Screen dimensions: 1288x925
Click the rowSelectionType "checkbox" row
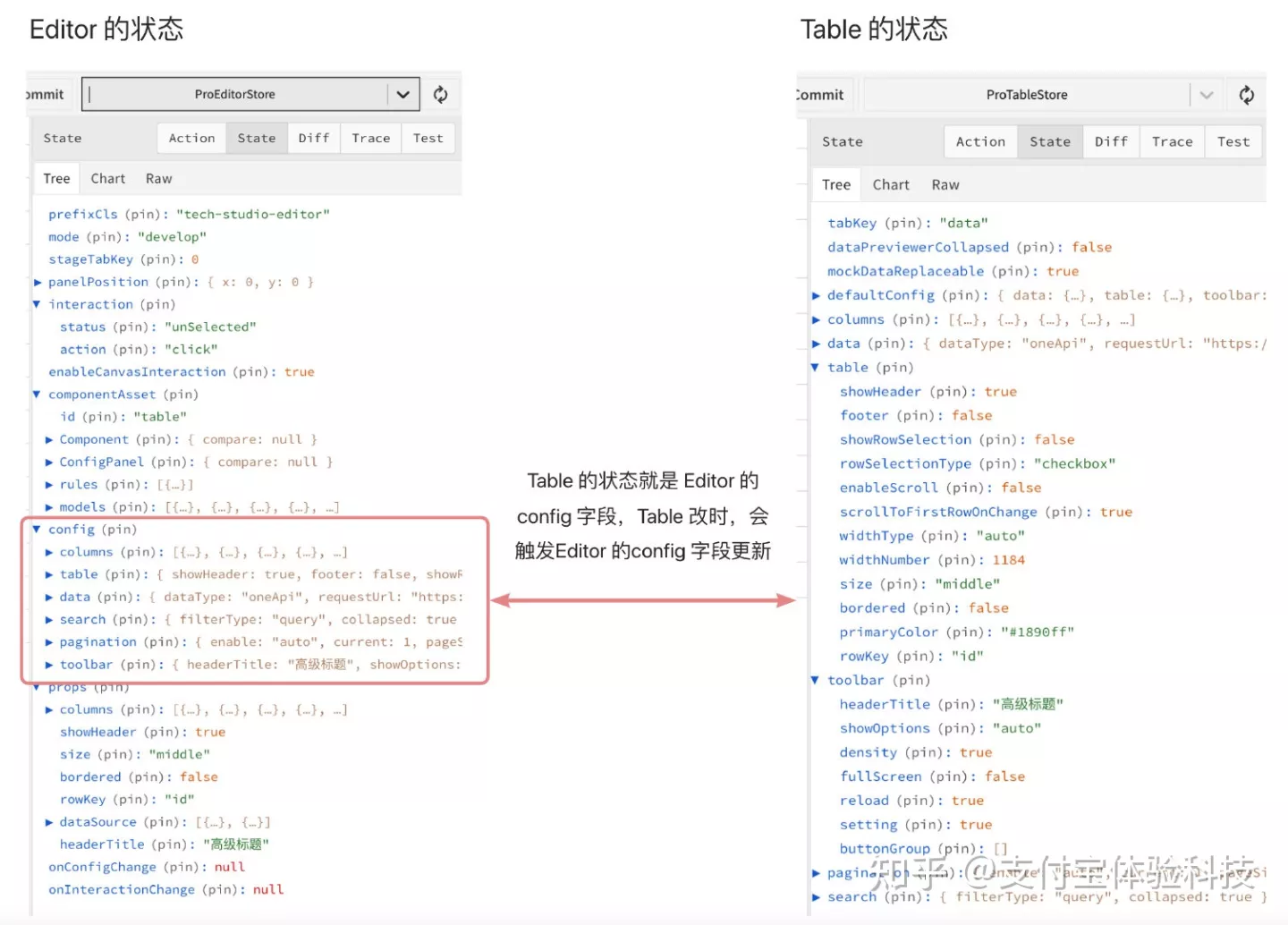tap(978, 463)
